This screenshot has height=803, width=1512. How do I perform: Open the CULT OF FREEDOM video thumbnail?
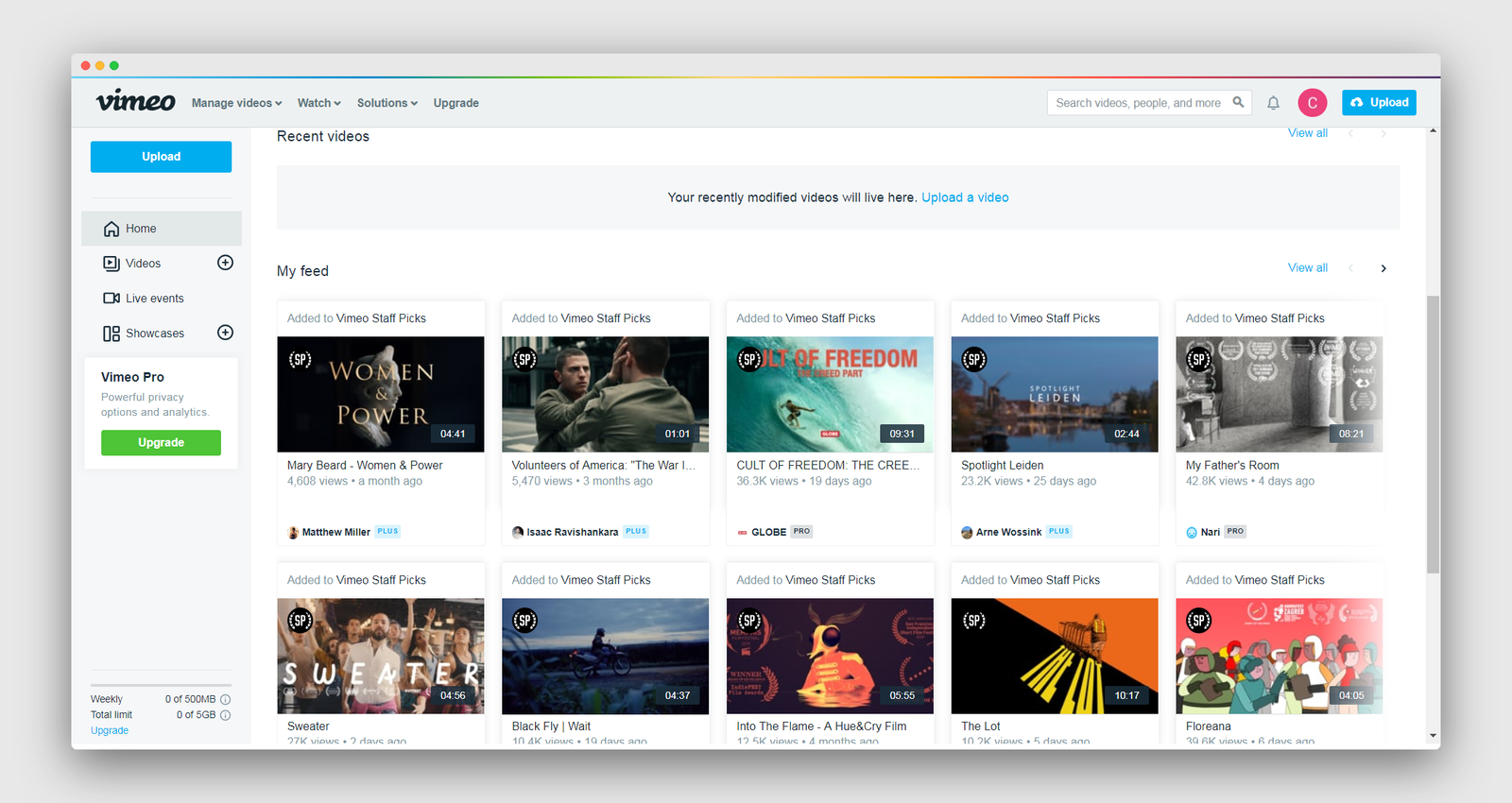pyautogui.click(x=830, y=394)
